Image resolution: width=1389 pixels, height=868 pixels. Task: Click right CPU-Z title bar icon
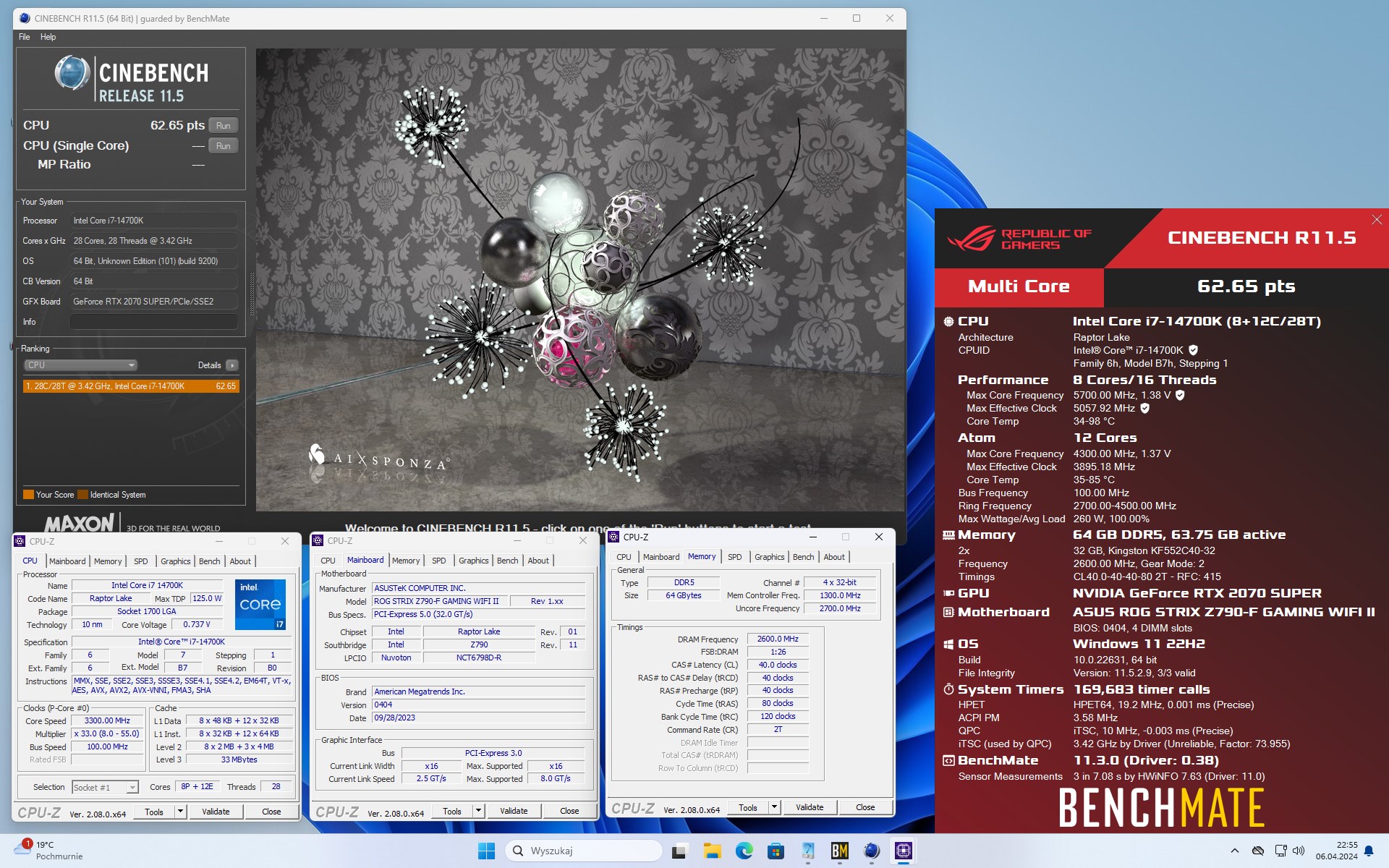pyautogui.click(x=614, y=537)
